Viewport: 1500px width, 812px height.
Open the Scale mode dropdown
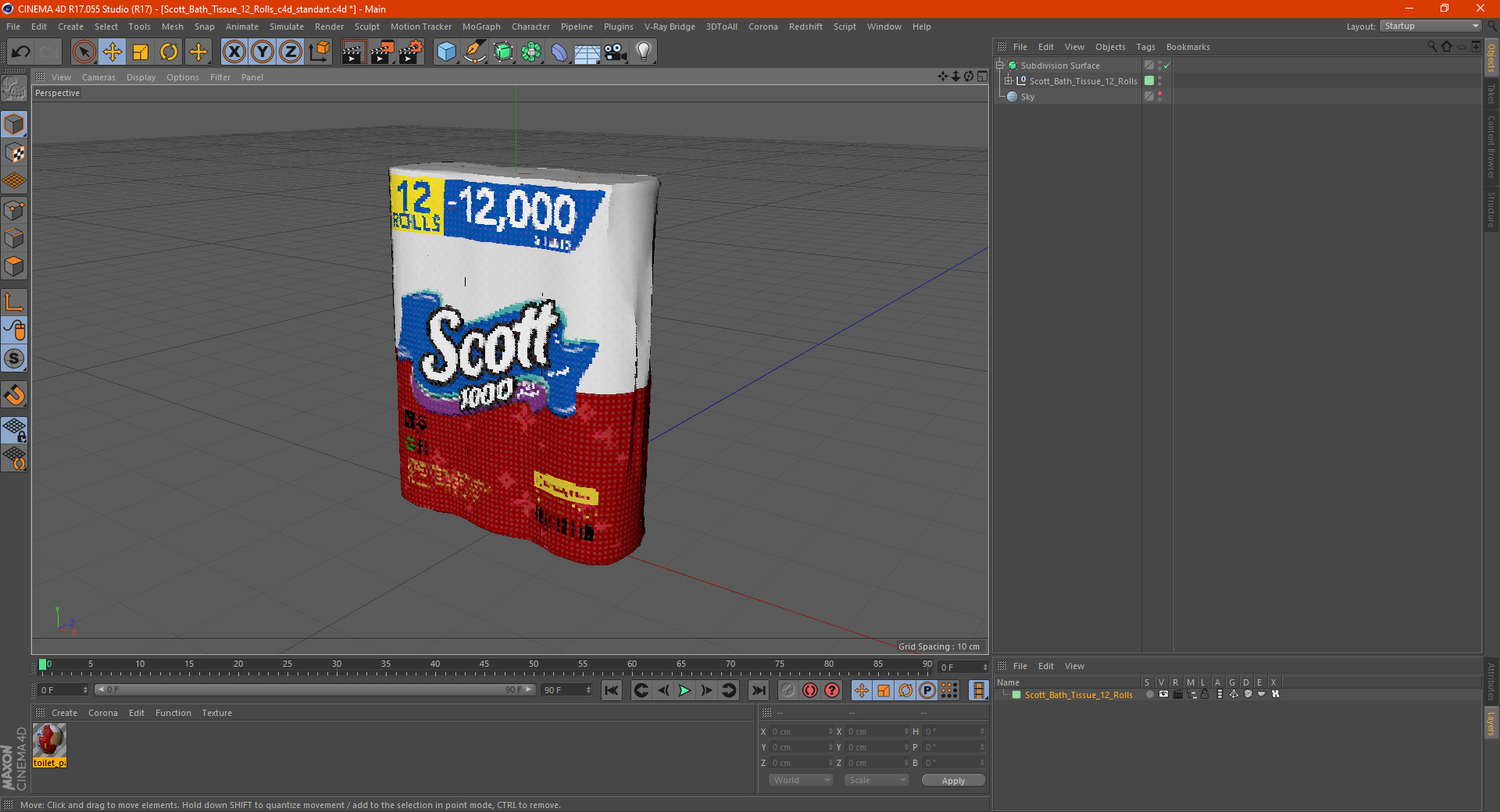pyautogui.click(x=877, y=780)
